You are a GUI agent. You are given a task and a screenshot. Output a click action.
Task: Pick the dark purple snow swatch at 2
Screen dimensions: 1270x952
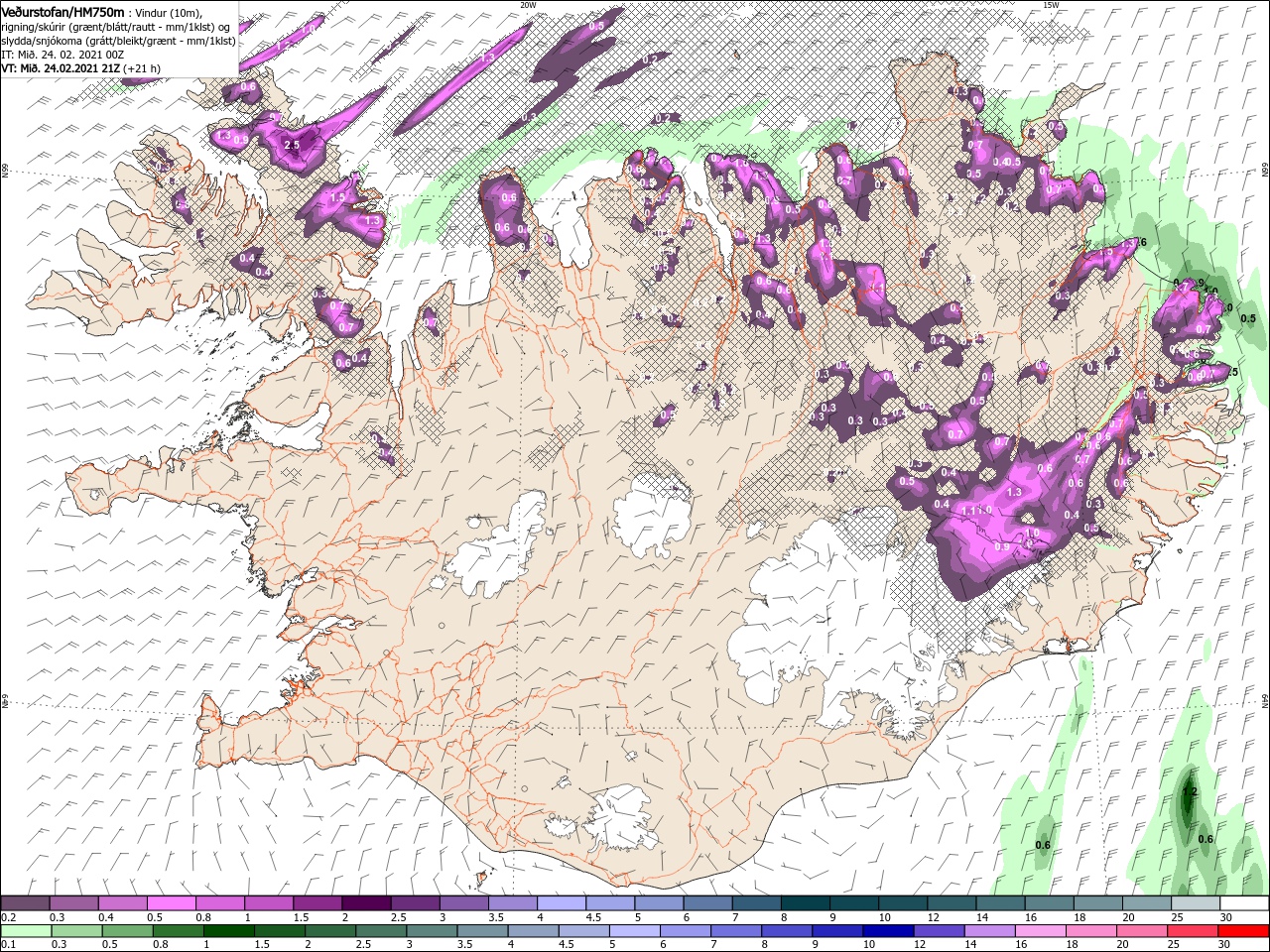[366, 903]
